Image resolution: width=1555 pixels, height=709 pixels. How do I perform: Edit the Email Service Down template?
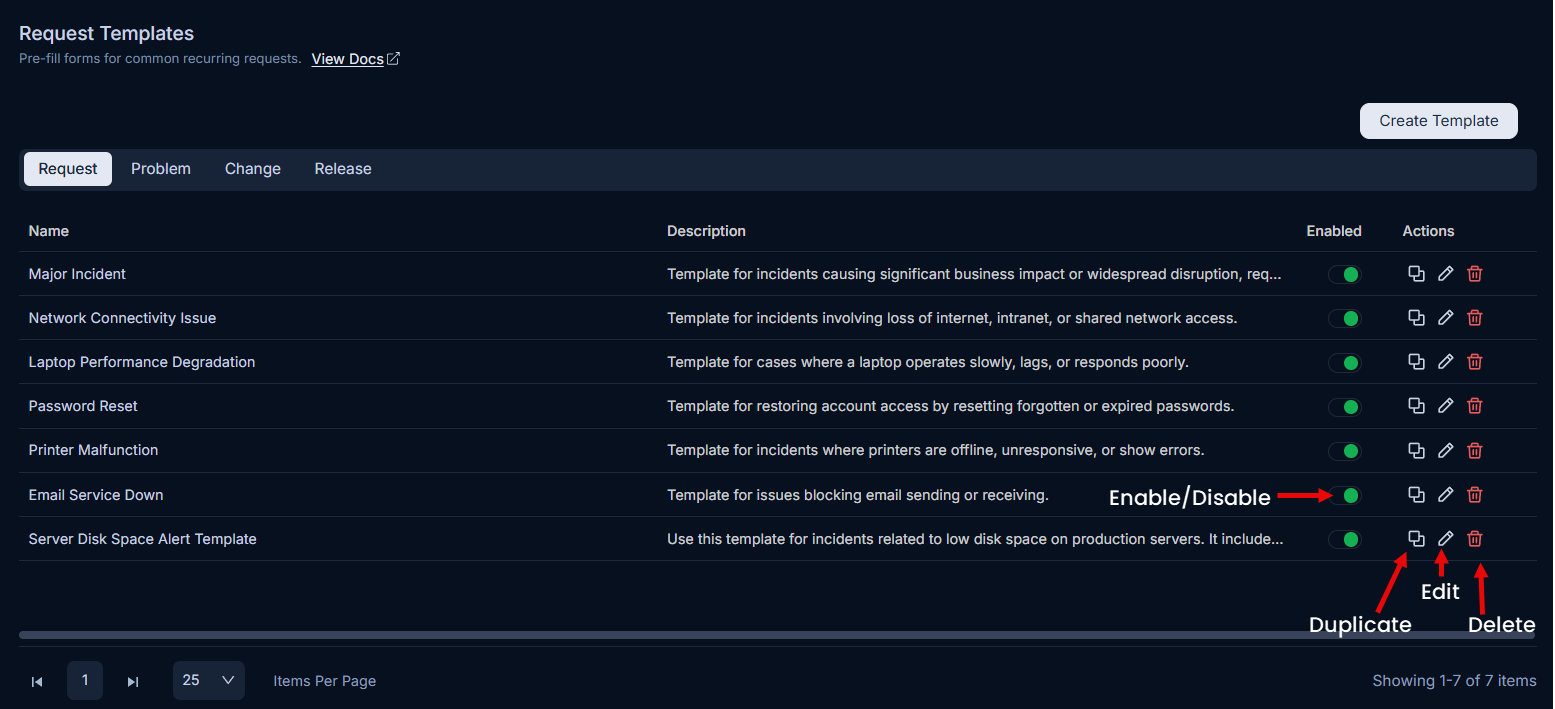1445,495
